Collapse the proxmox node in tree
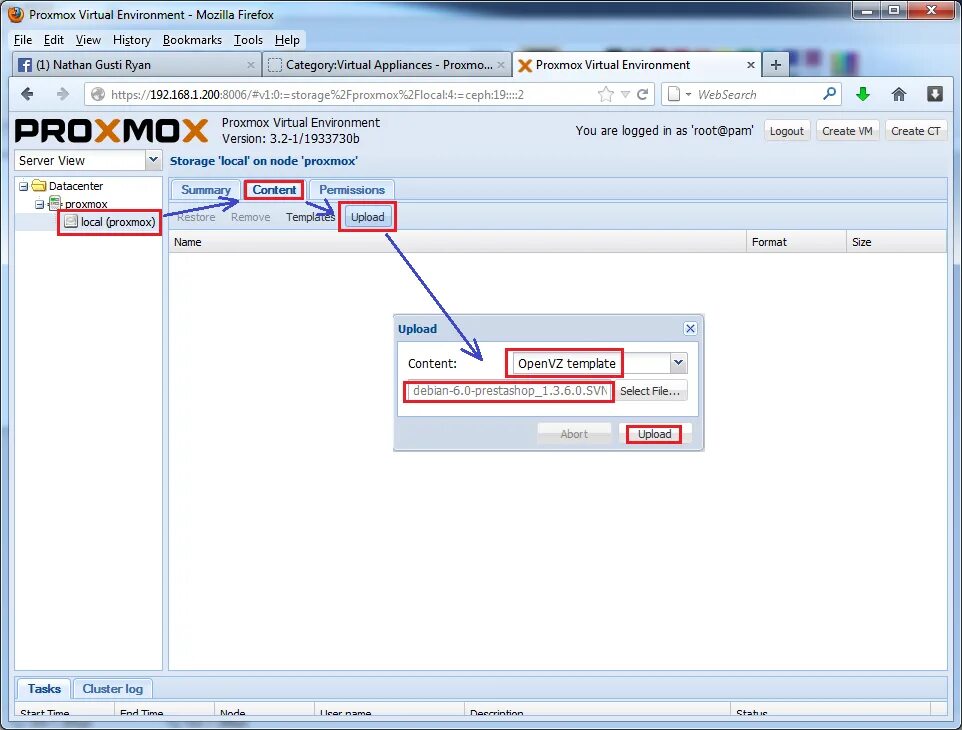Image resolution: width=962 pixels, height=730 pixels. (x=39, y=204)
